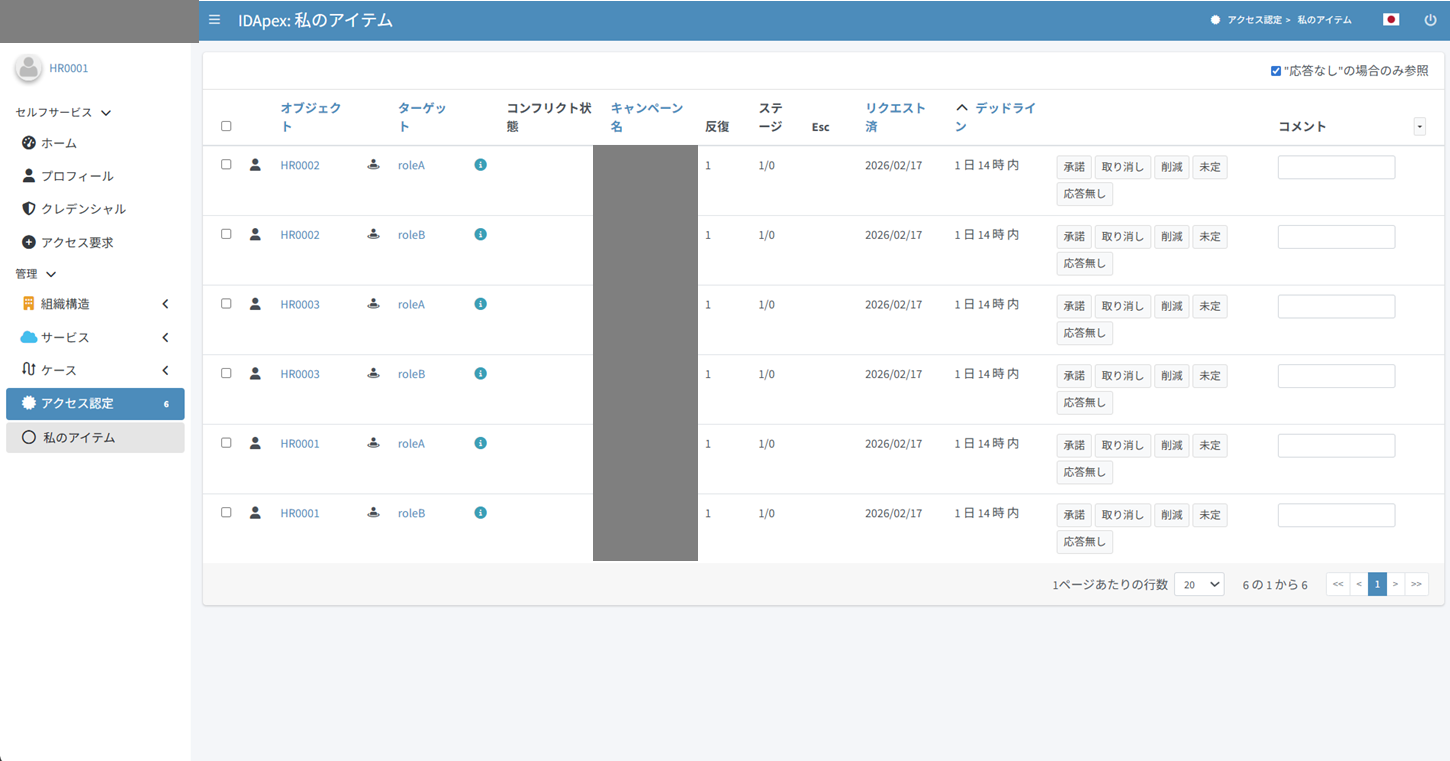Toggle "応答なし"の場合のみ参照 checkbox
This screenshot has width=1450, height=761.
(1276, 71)
